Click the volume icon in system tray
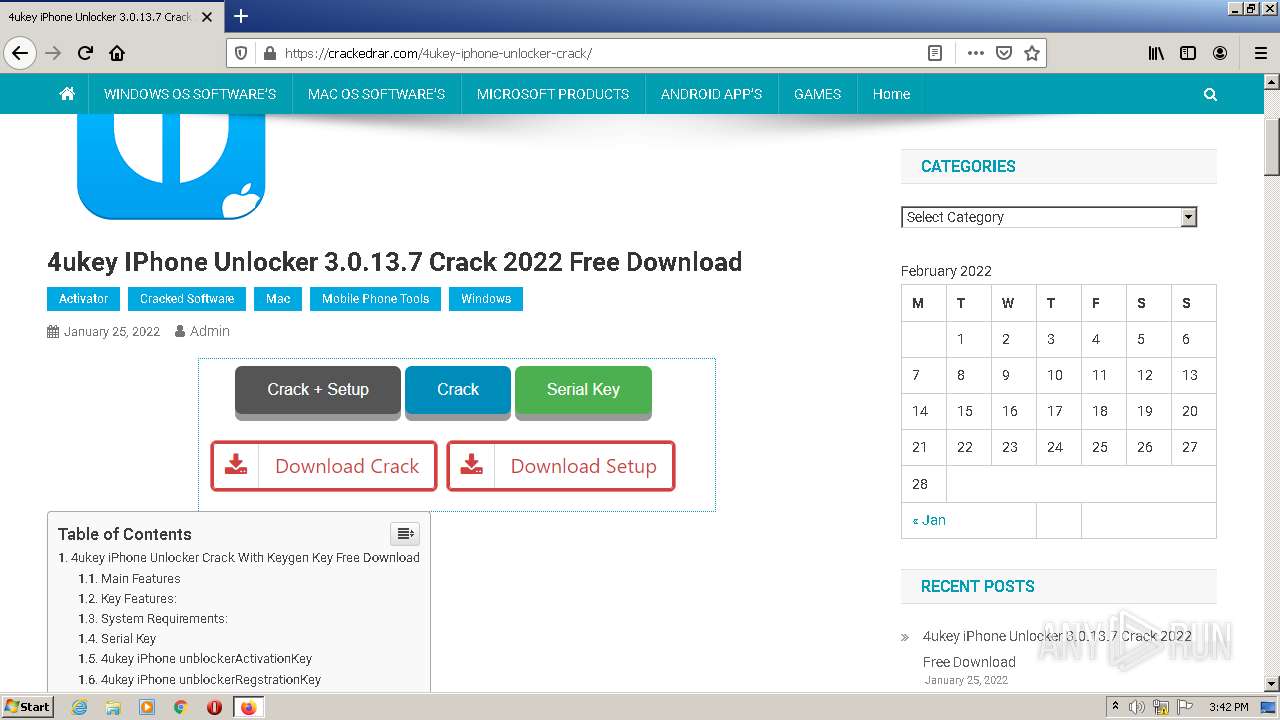 1138,707
